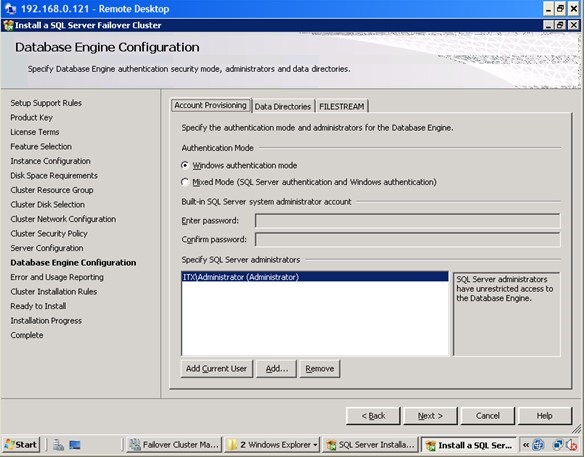This screenshot has width=585, height=457.
Task: Click Cluster Installation Rules step
Action: tap(54, 292)
